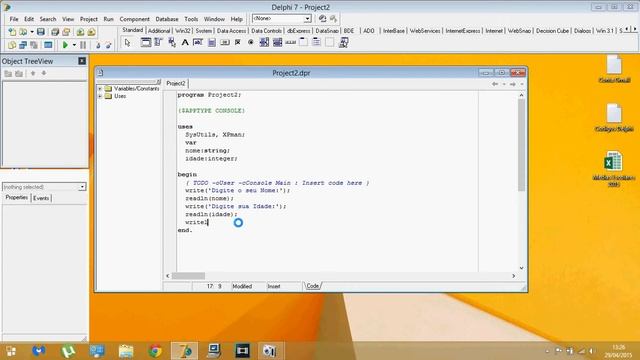Image resolution: width=640 pixels, height=360 pixels.
Task: Pick the Memo component icon
Action: [x=211, y=42]
